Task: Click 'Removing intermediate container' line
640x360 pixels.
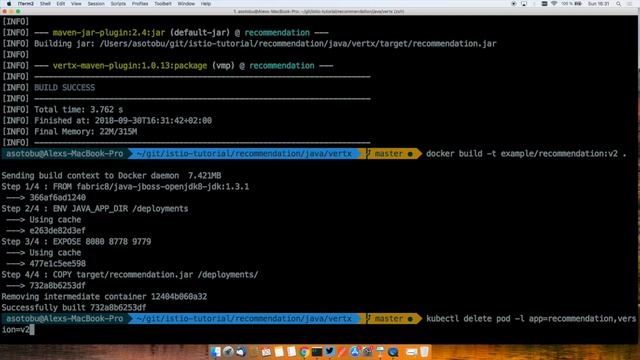Action: [x=104, y=297]
